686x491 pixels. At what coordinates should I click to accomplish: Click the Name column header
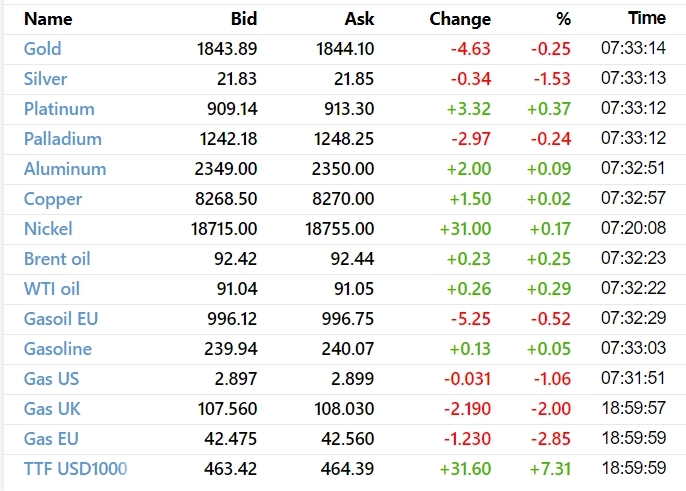[x=47, y=19]
